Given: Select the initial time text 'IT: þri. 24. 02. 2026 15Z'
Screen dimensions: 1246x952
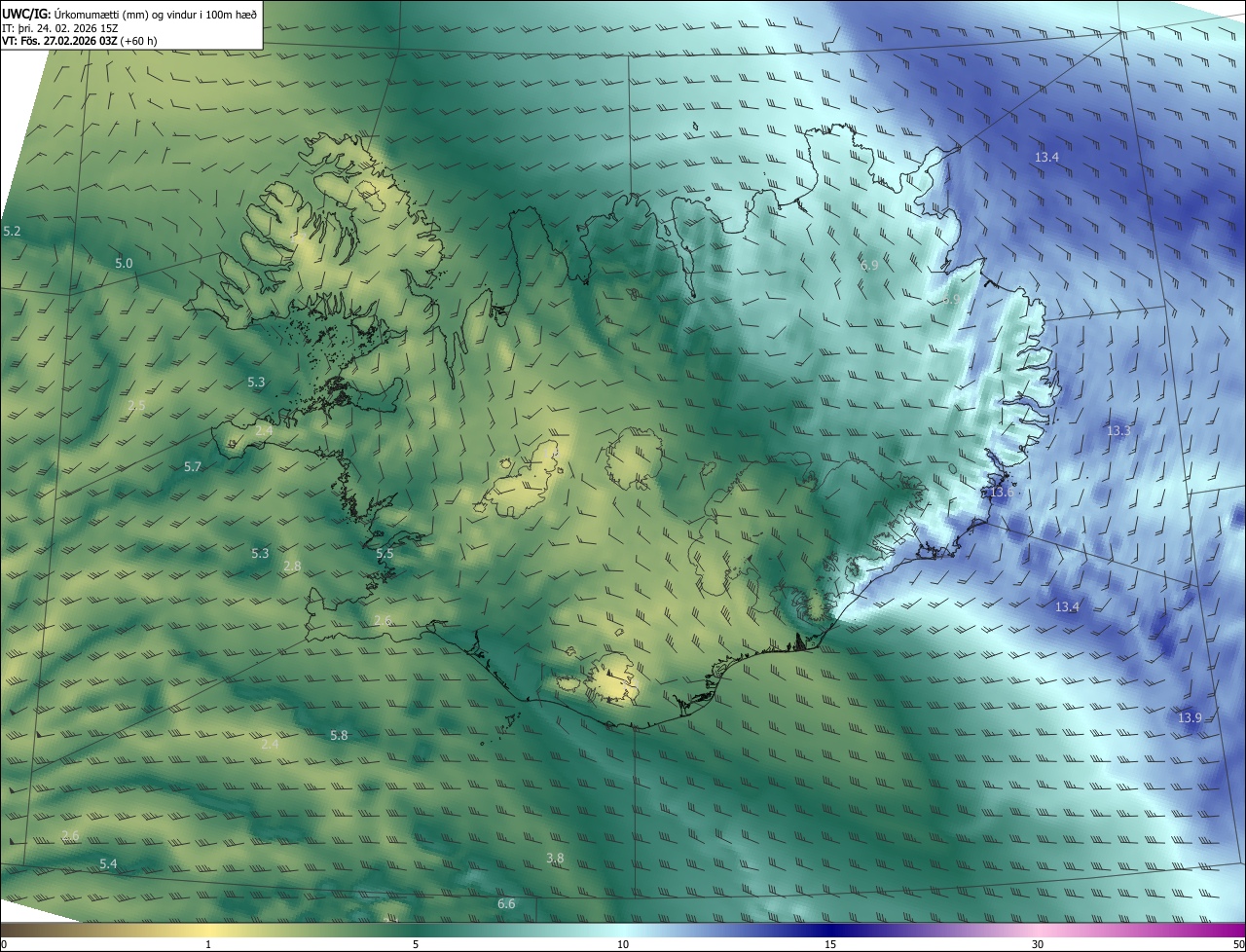Looking at the screenshot, I should [60, 27].
